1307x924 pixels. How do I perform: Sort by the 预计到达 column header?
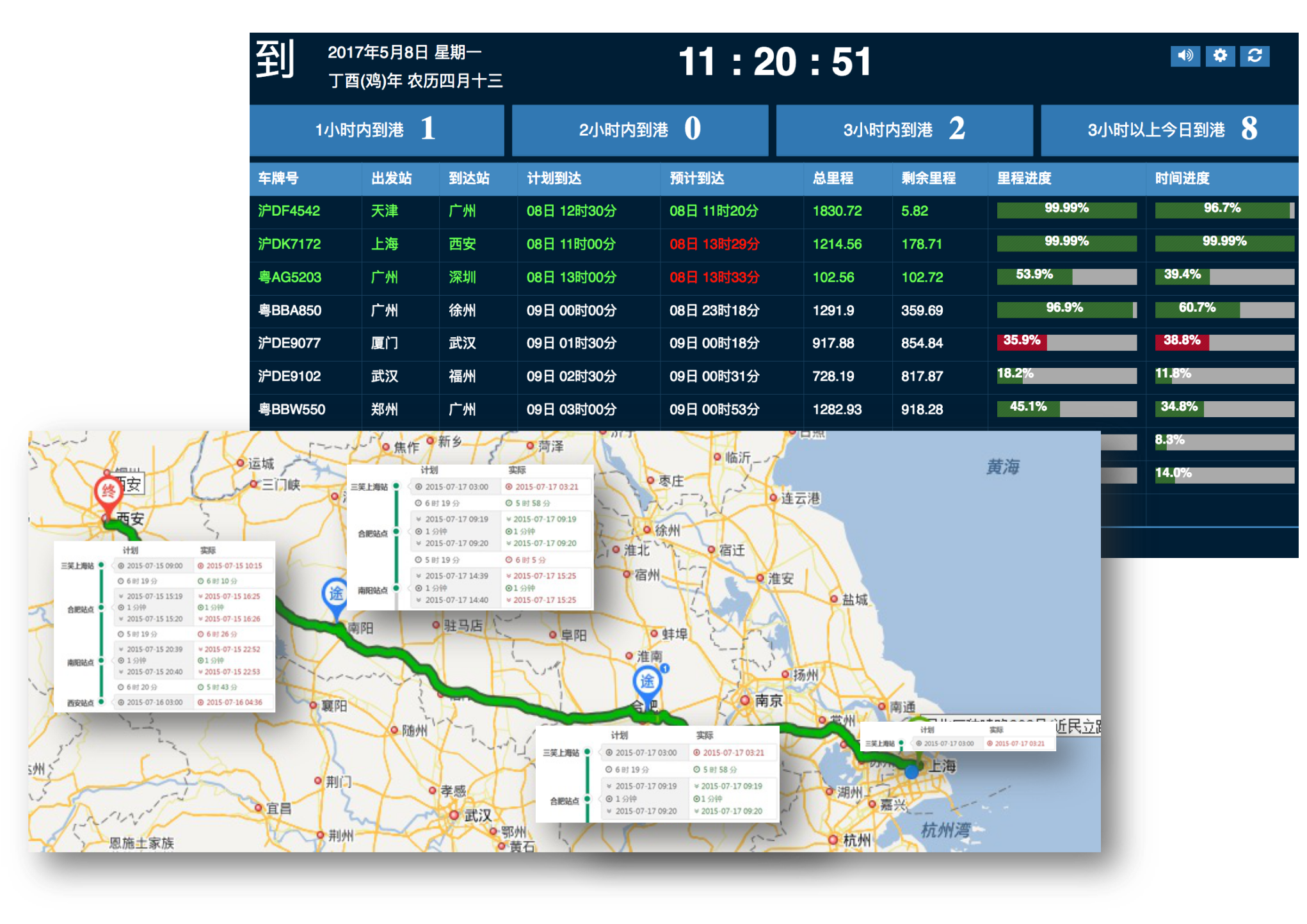(x=697, y=179)
